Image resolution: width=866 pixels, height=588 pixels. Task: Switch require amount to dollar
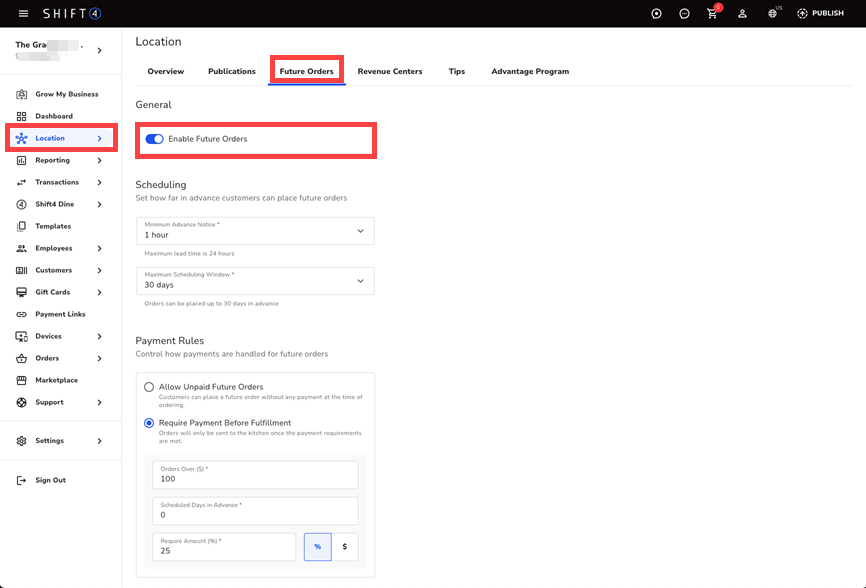[x=345, y=547]
